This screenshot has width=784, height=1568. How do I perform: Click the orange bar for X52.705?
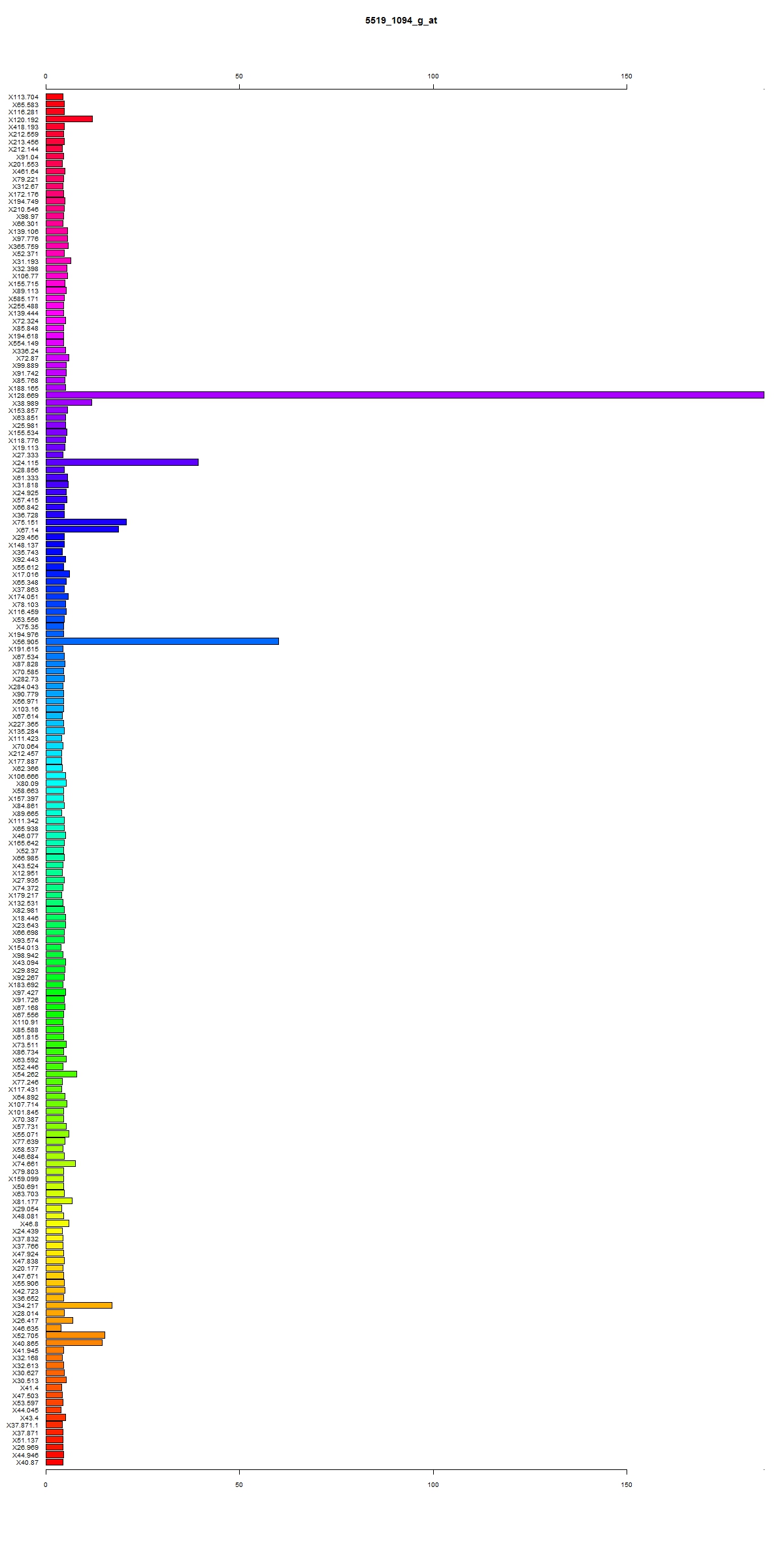point(75,1335)
